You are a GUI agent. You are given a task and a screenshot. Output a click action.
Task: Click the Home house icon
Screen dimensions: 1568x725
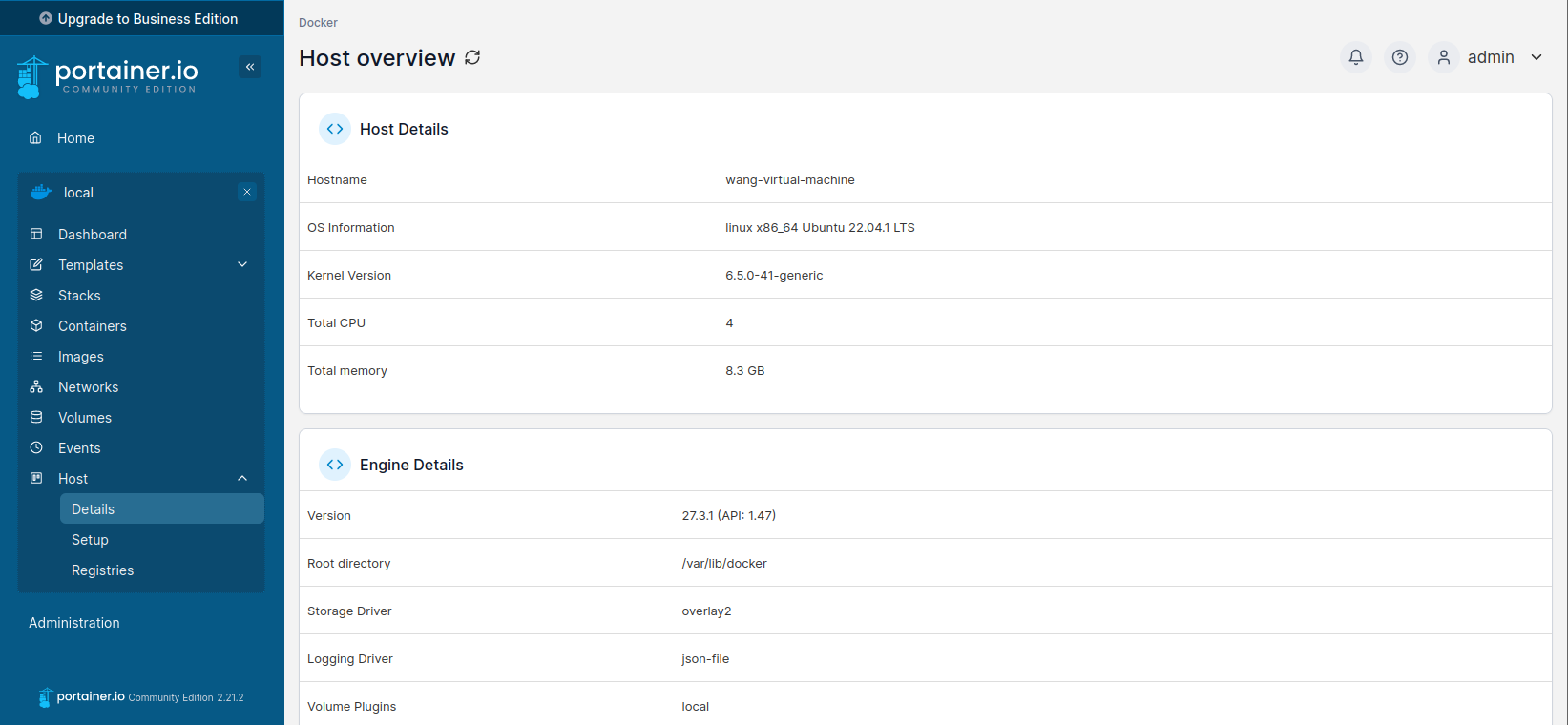(x=35, y=137)
